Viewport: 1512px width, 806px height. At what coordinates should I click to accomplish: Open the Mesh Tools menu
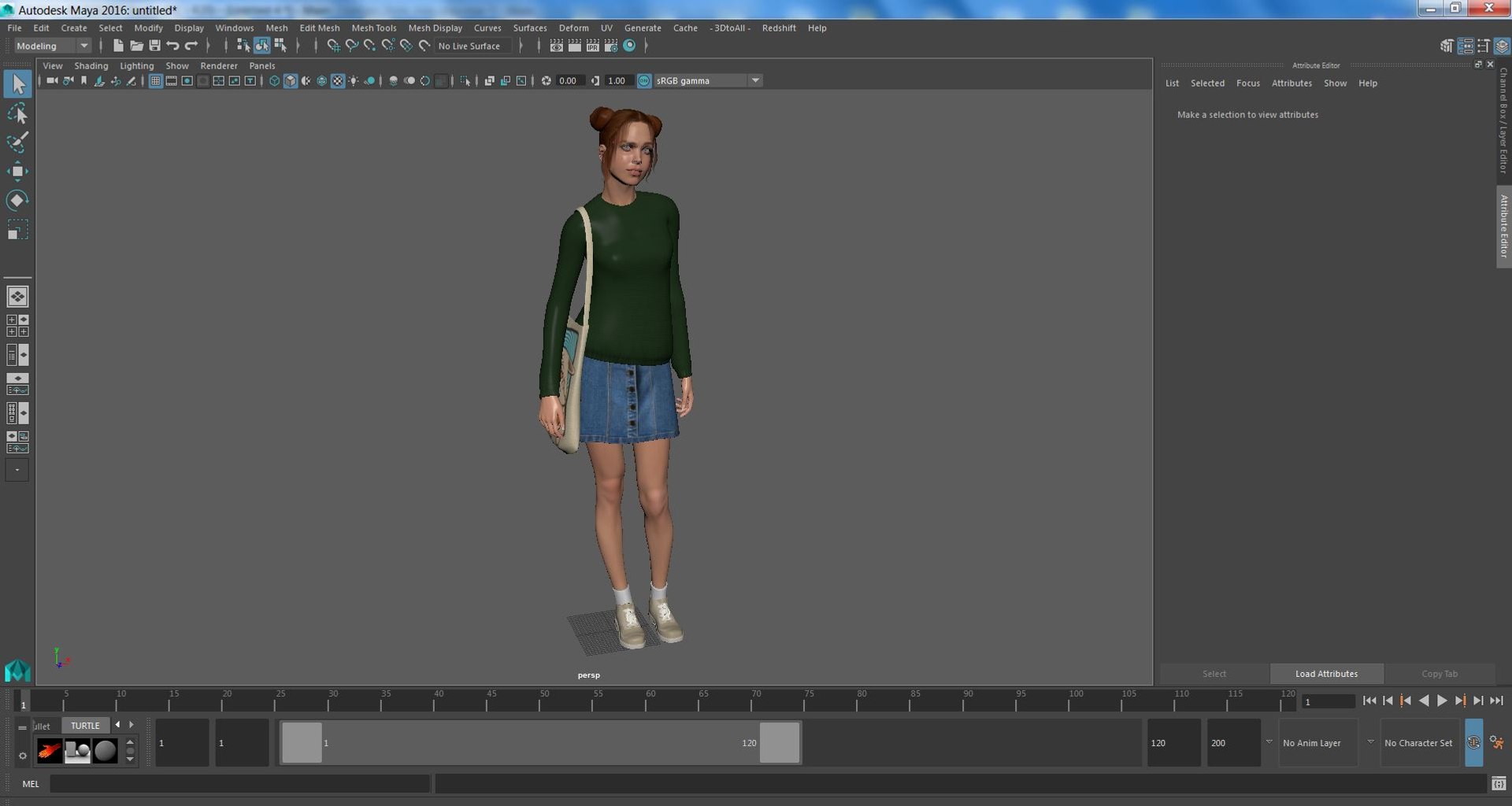click(x=373, y=28)
